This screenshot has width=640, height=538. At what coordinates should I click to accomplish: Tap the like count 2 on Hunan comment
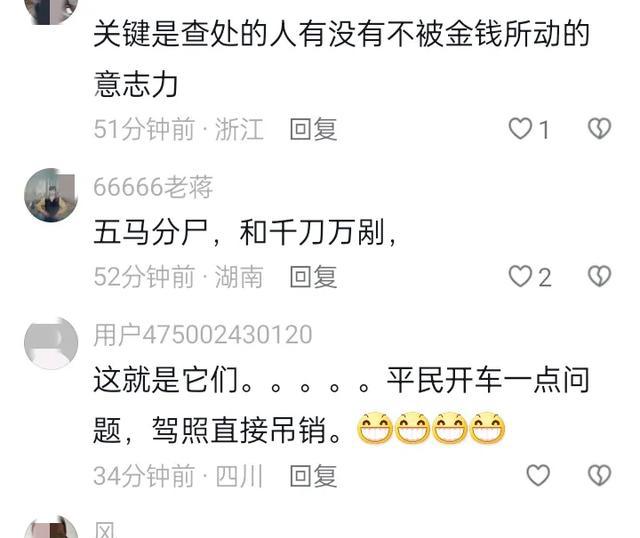pyautogui.click(x=544, y=278)
